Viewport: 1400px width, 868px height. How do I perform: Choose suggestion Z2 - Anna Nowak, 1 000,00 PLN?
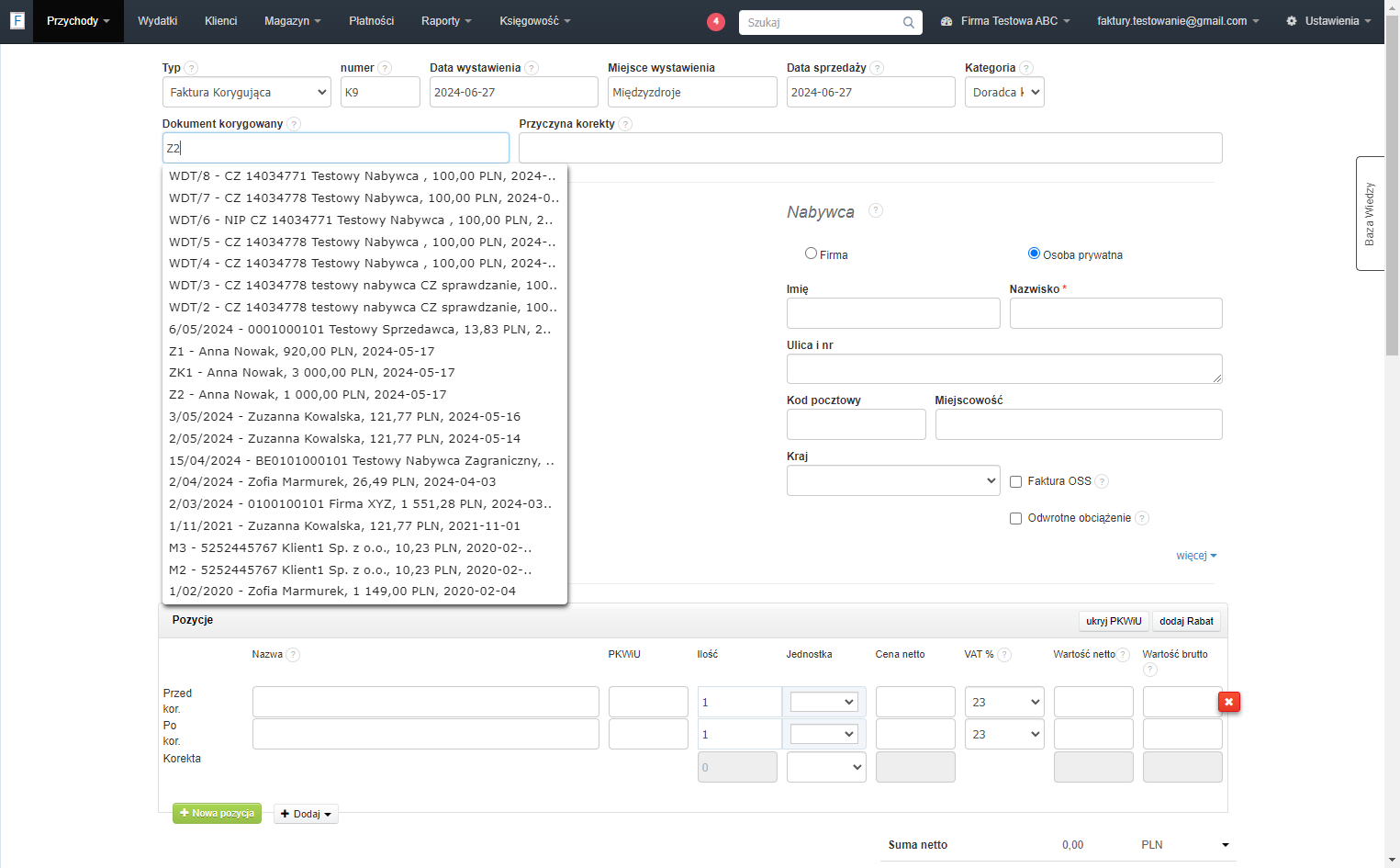click(x=364, y=394)
